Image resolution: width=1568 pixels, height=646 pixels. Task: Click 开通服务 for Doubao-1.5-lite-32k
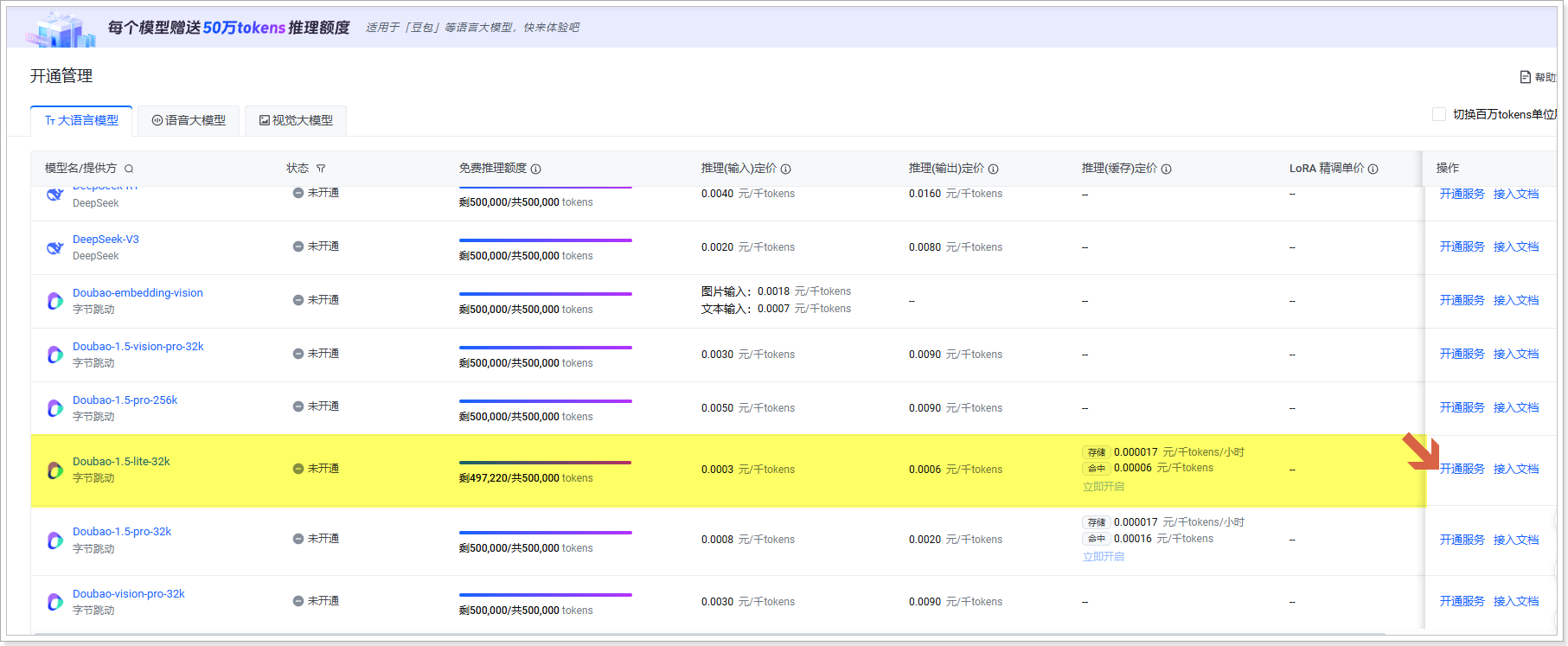pos(1462,469)
